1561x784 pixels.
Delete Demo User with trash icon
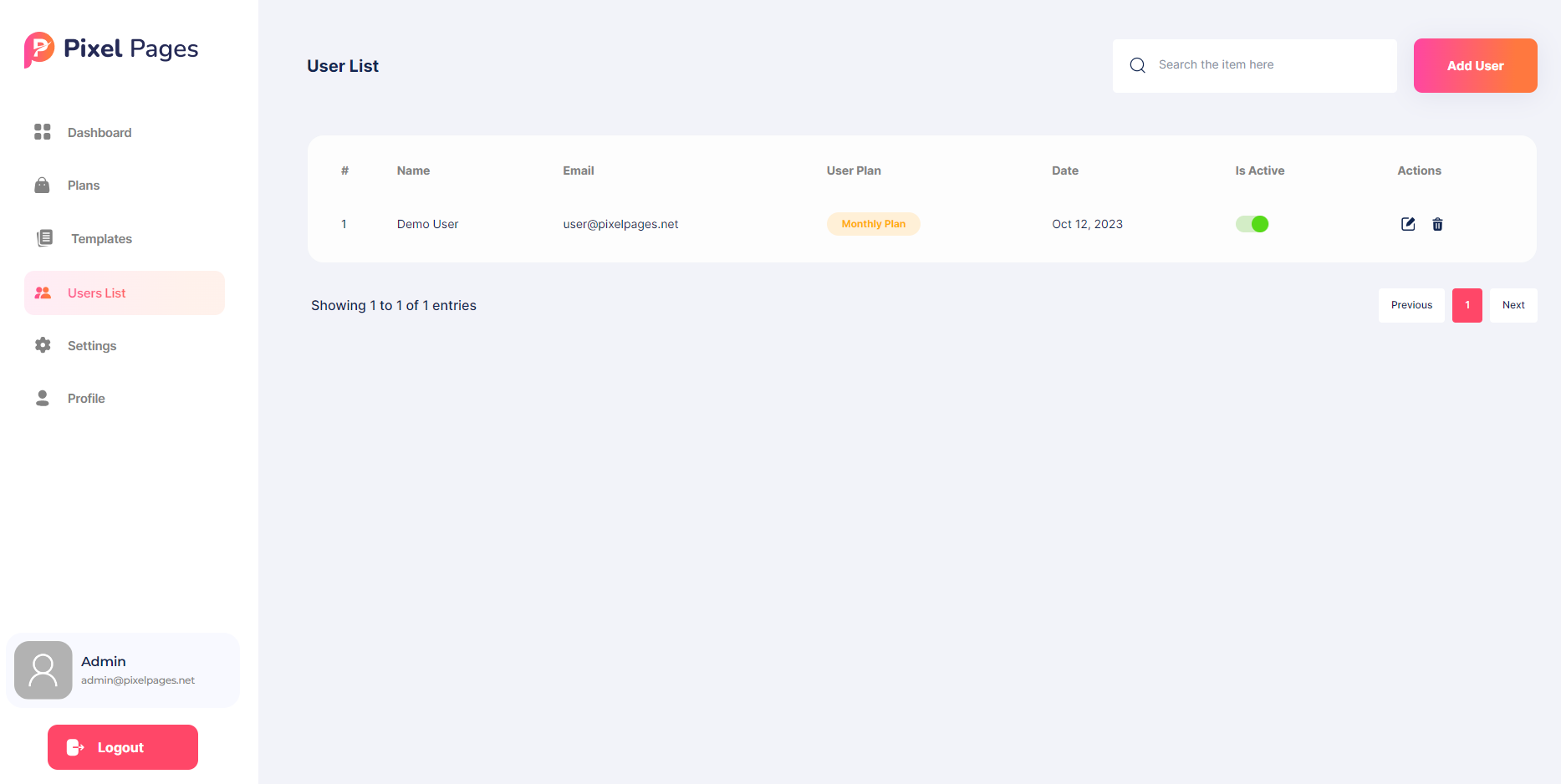[x=1437, y=224]
